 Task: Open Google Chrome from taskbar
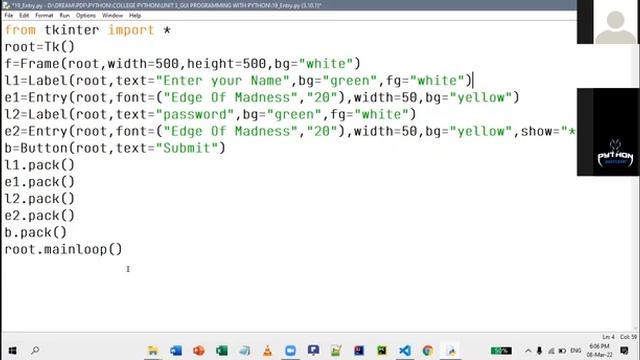(427, 351)
